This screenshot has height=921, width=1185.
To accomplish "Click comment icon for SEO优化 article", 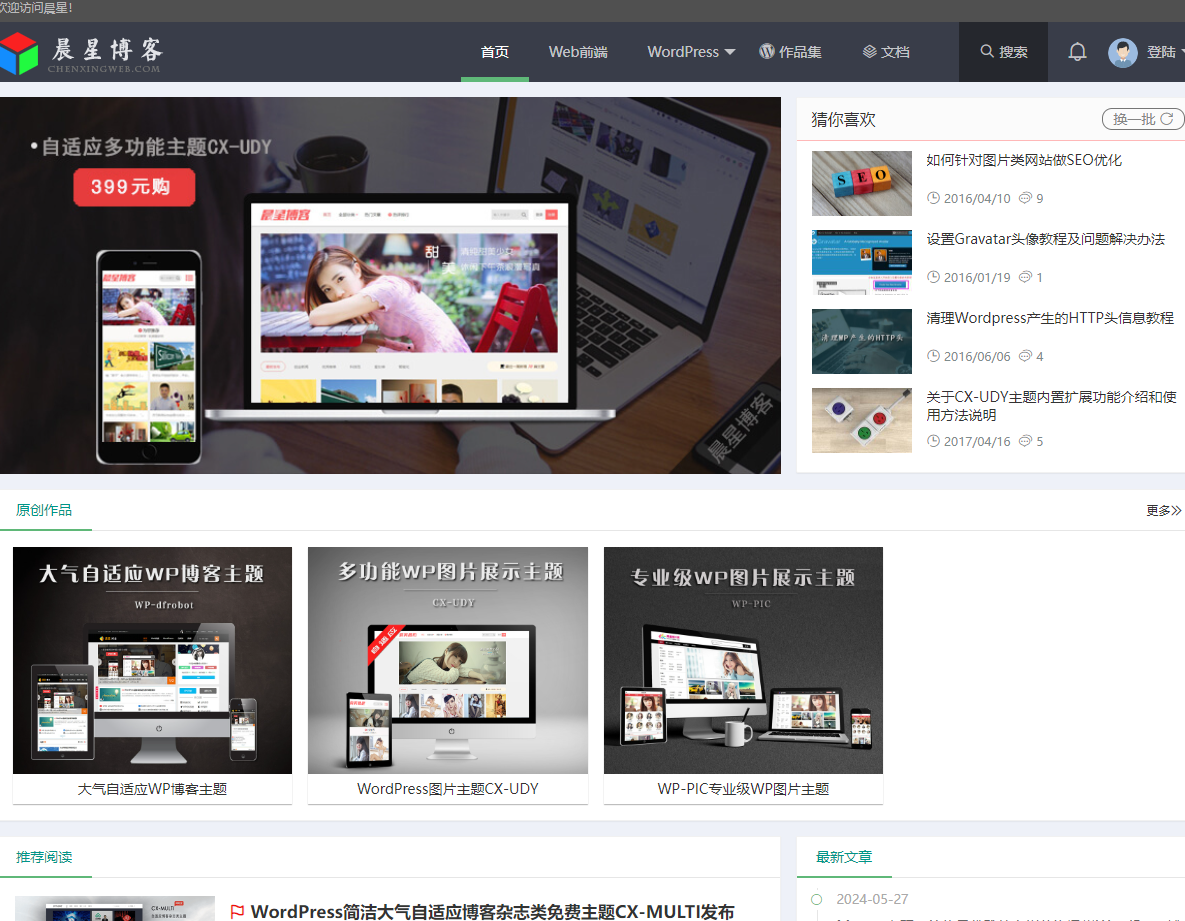I will click(x=1025, y=198).
